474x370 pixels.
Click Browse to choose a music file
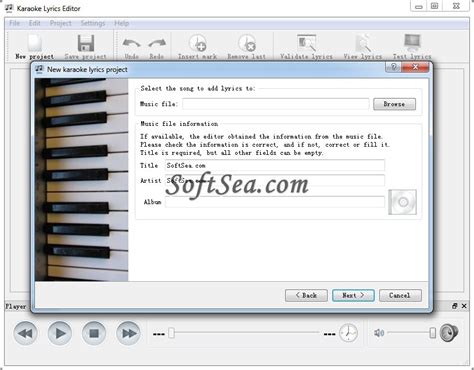click(x=394, y=104)
